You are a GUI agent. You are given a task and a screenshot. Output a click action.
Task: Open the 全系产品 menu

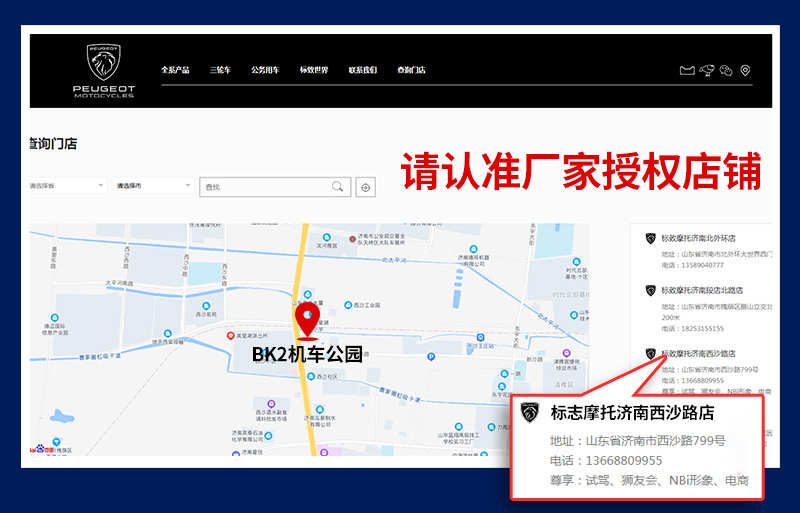point(175,70)
